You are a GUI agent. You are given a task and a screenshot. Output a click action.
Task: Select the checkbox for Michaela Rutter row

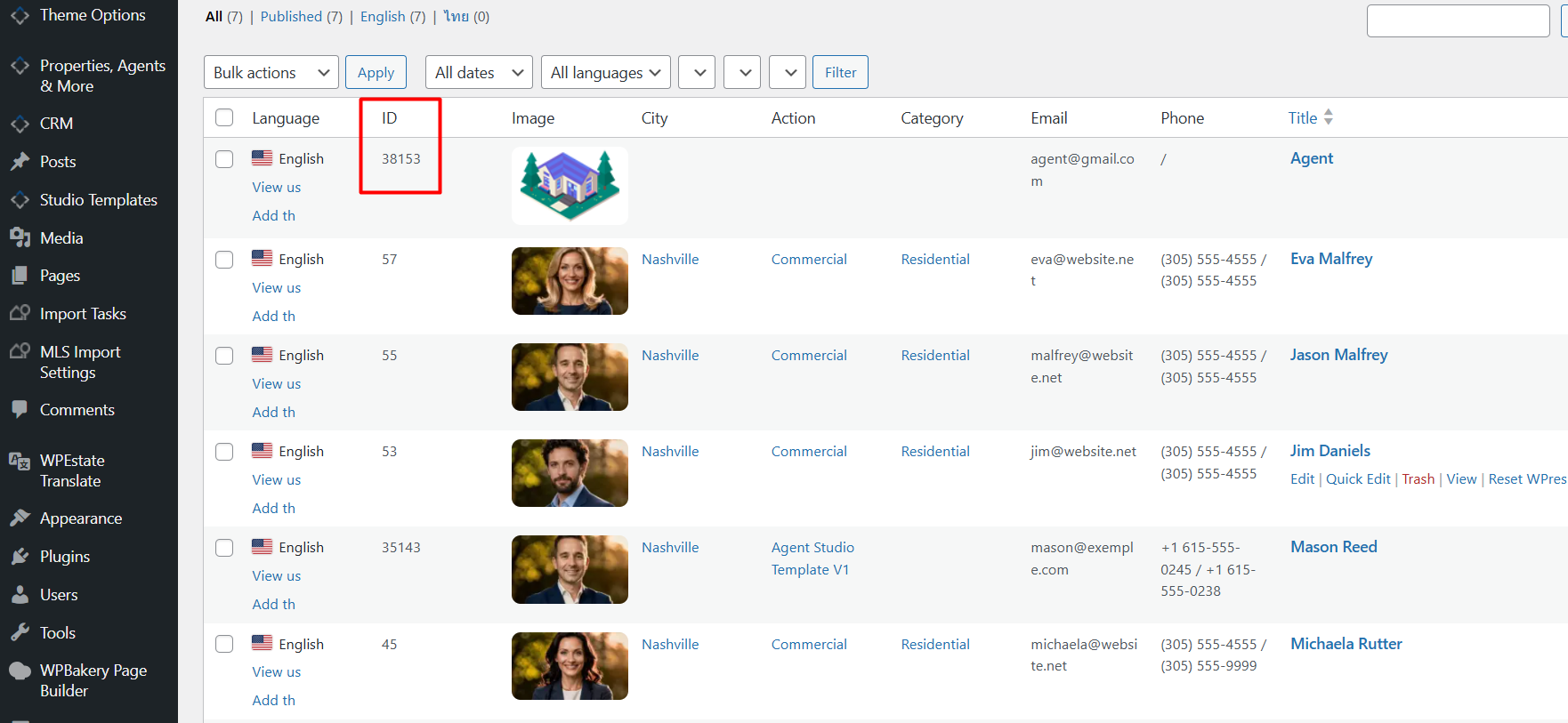pos(224,644)
